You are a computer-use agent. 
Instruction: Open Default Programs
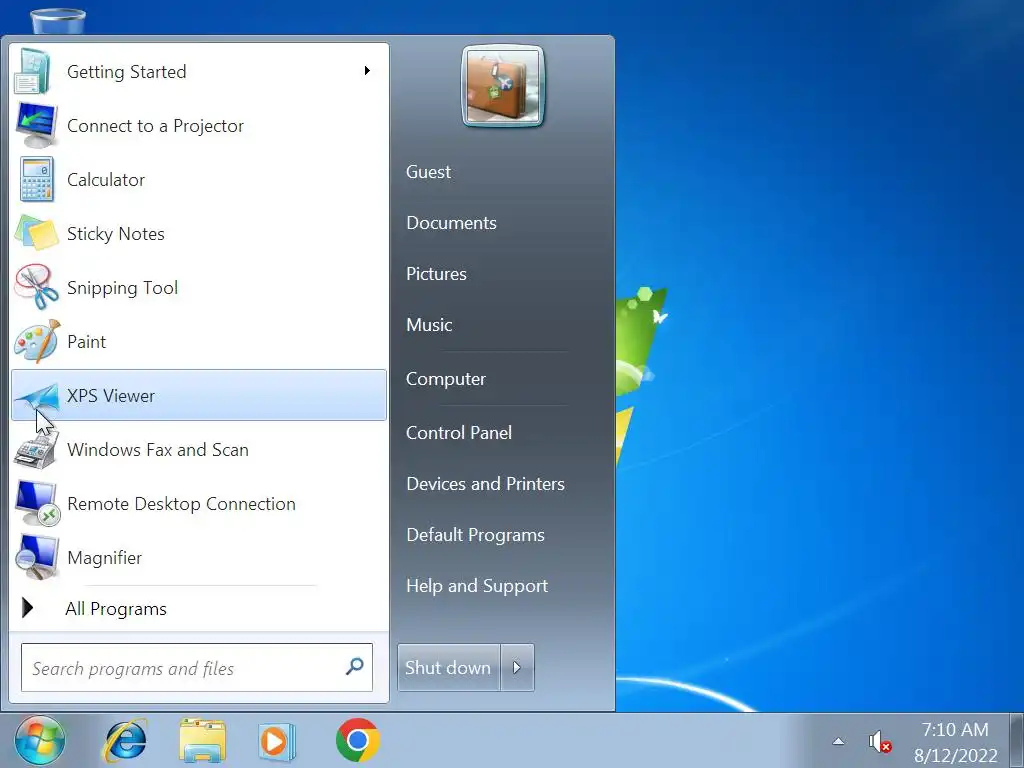(475, 535)
